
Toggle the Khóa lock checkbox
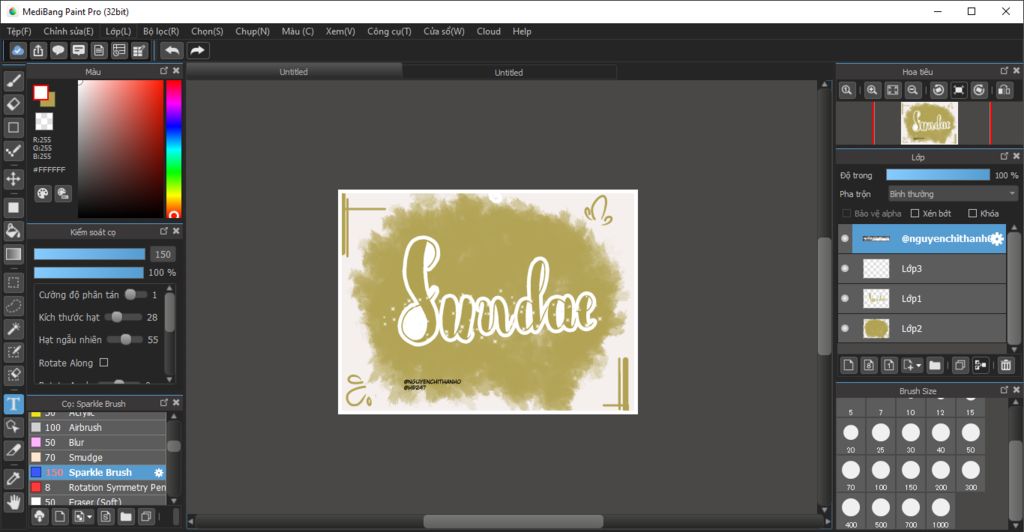pyautogui.click(x=972, y=213)
